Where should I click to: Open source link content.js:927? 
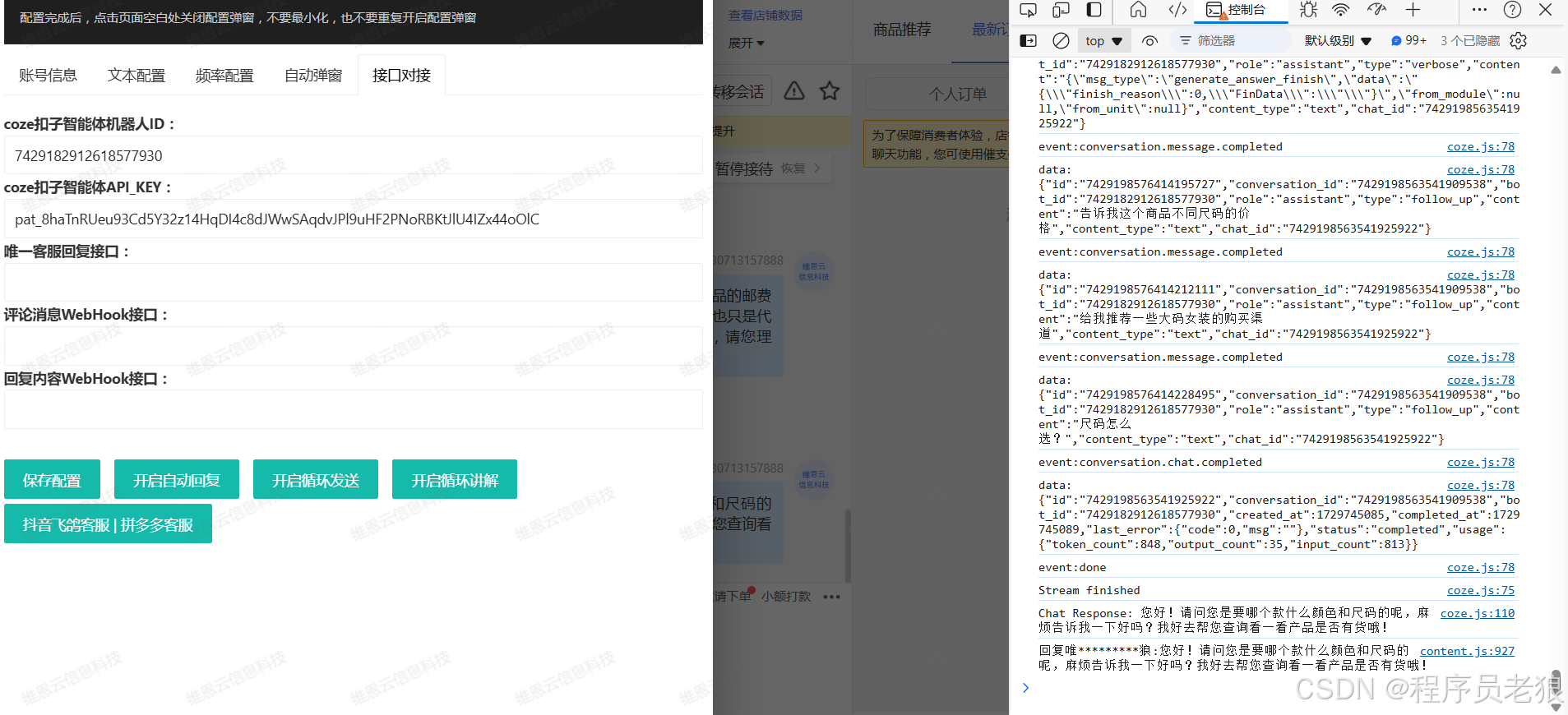click(1467, 651)
